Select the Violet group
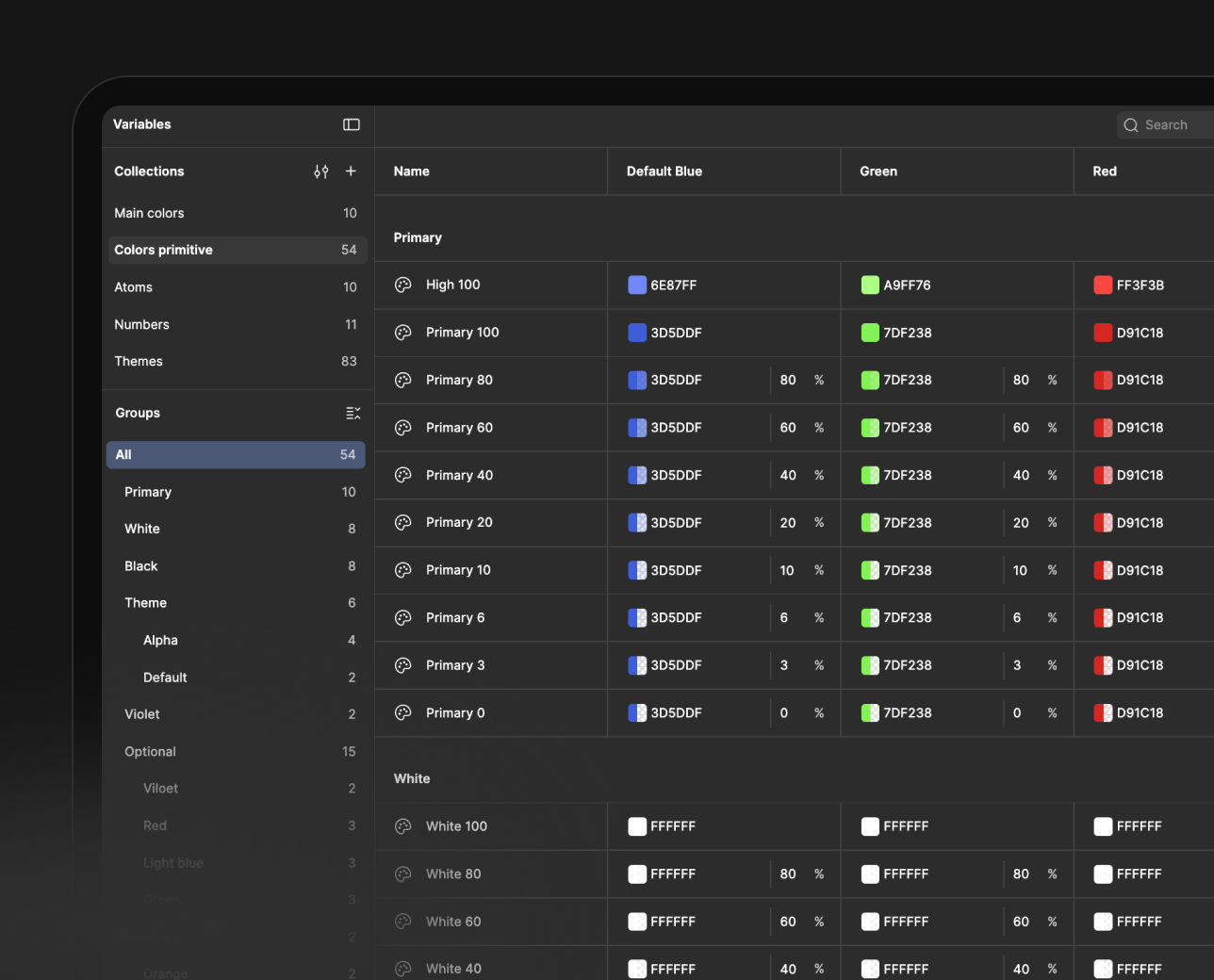Screen dimensions: 1214x980 click(236, 714)
